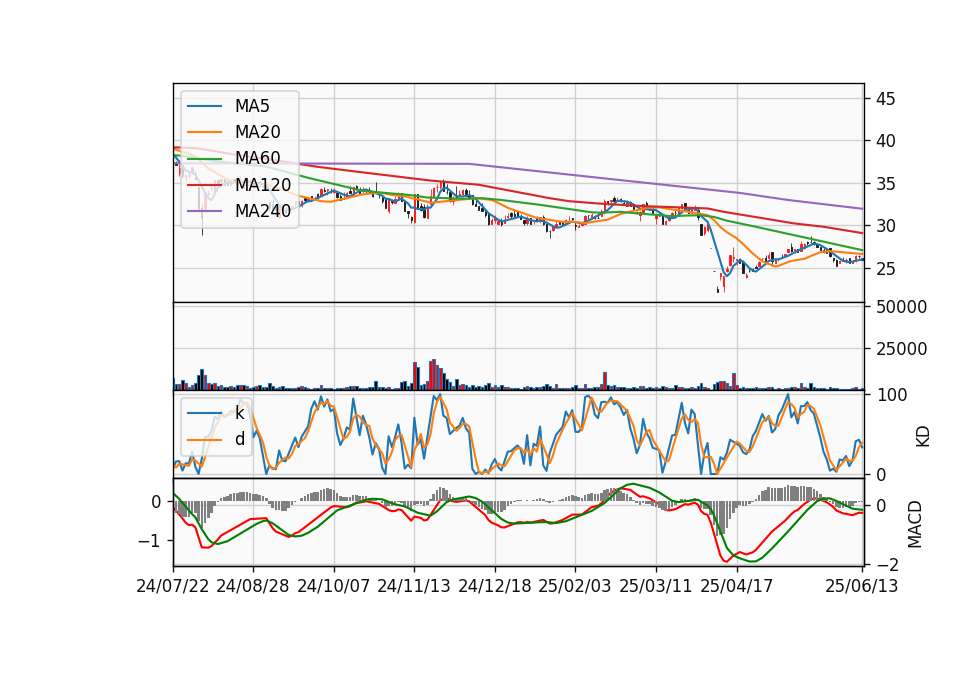The width and height of the screenshot is (960, 690).
Task: Click the price axis value 35
Action: [885, 184]
